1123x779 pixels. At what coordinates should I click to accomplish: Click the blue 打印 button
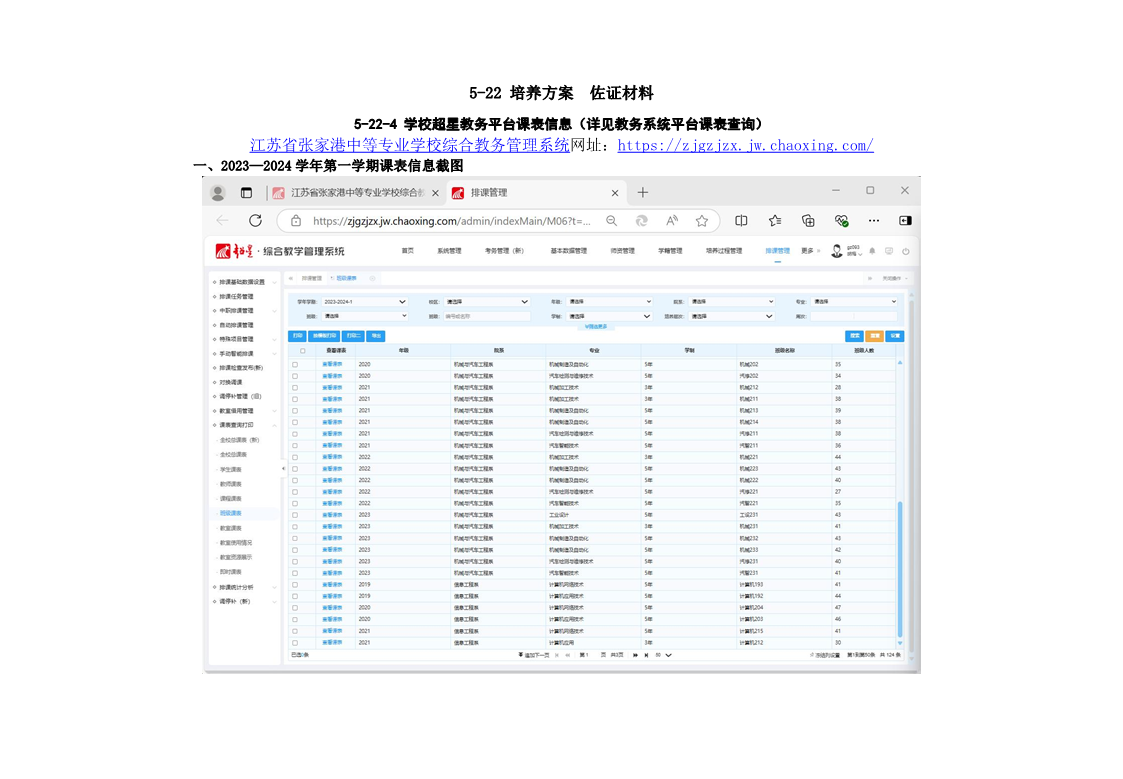point(297,336)
